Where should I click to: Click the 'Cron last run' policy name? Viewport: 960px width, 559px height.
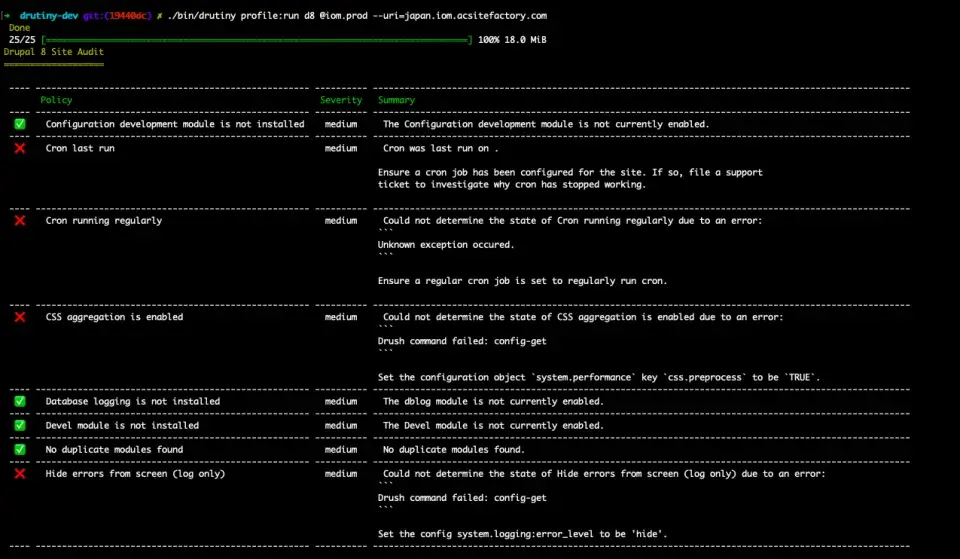(x=80, y=148)
